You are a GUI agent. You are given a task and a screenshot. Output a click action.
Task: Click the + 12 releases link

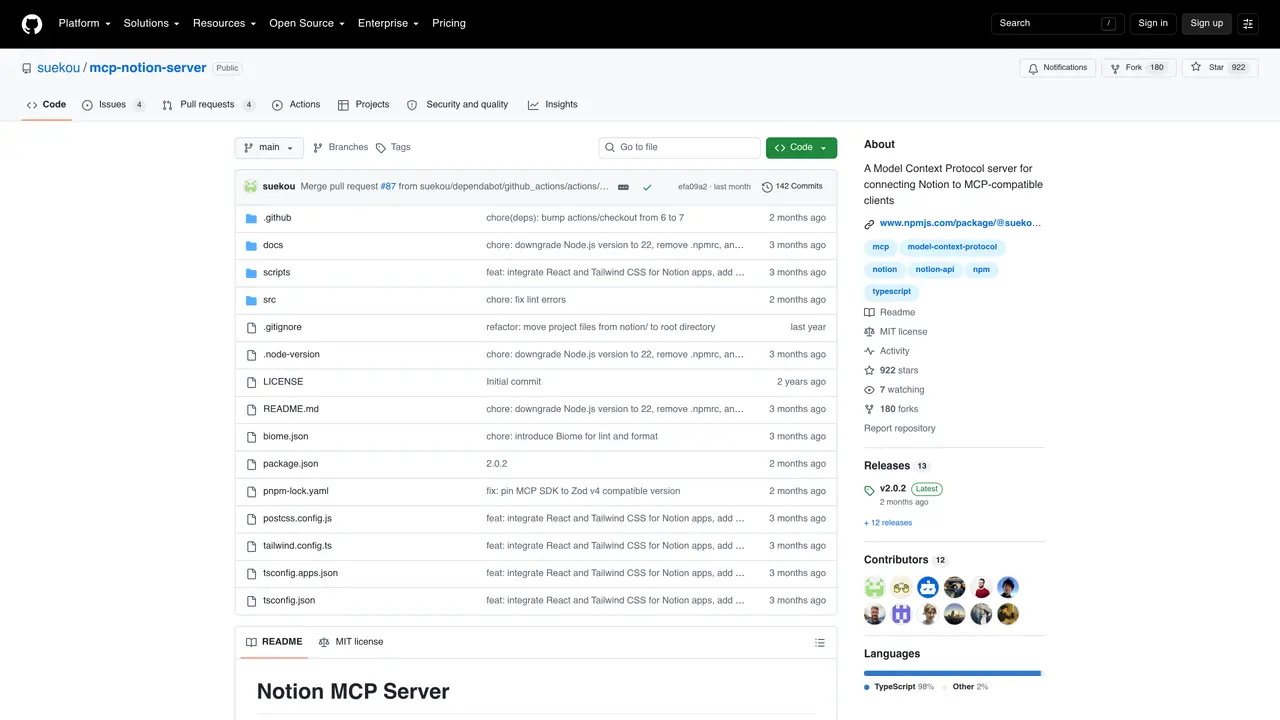[888, 523]
